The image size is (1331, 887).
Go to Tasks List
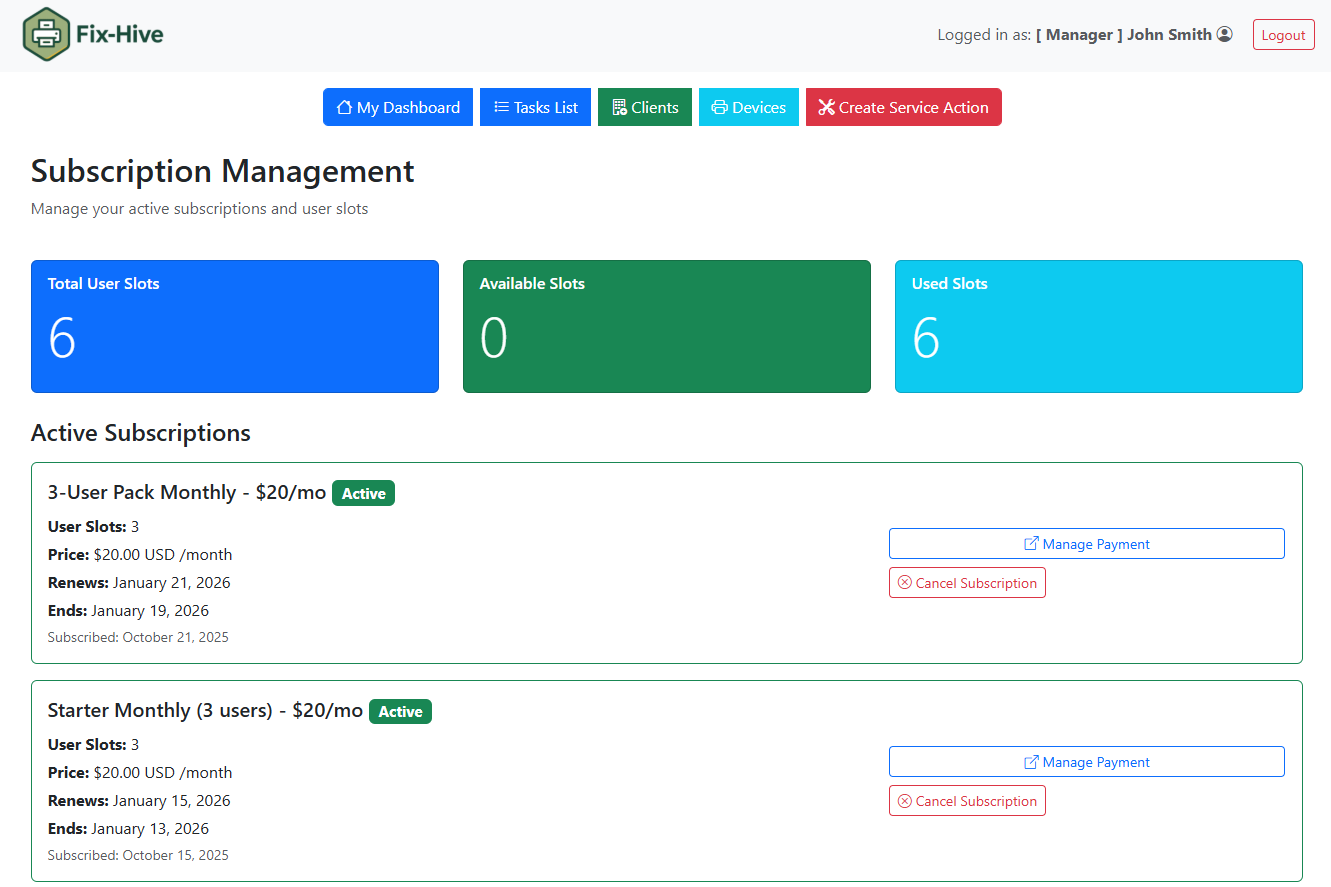(x=535, y=107)
